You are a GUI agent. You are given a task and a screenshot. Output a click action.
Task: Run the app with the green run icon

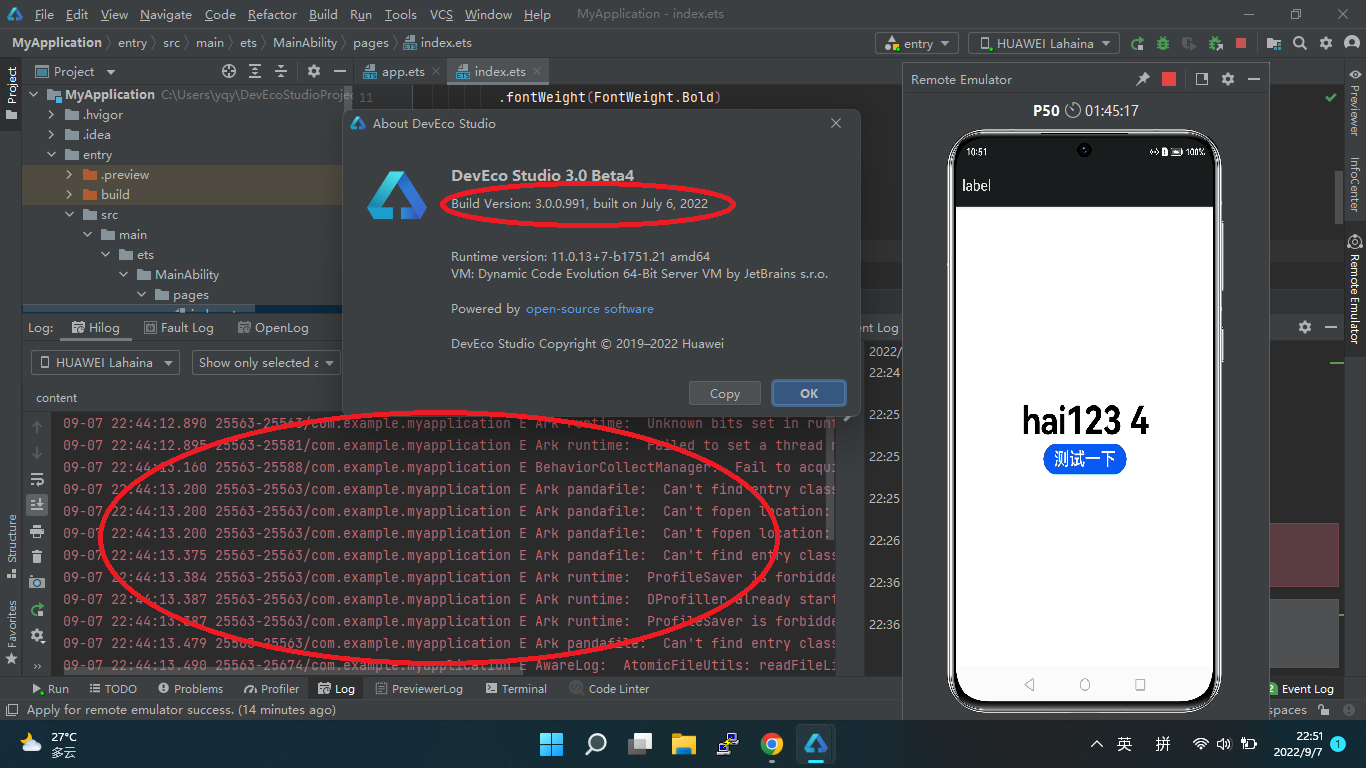1137,43
